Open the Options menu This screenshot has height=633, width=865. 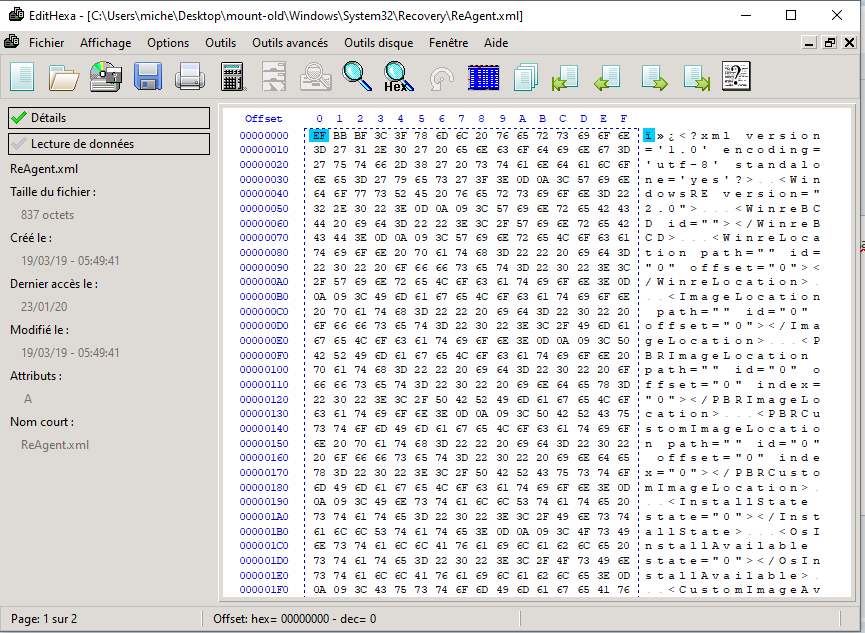(x=168, y=43)
